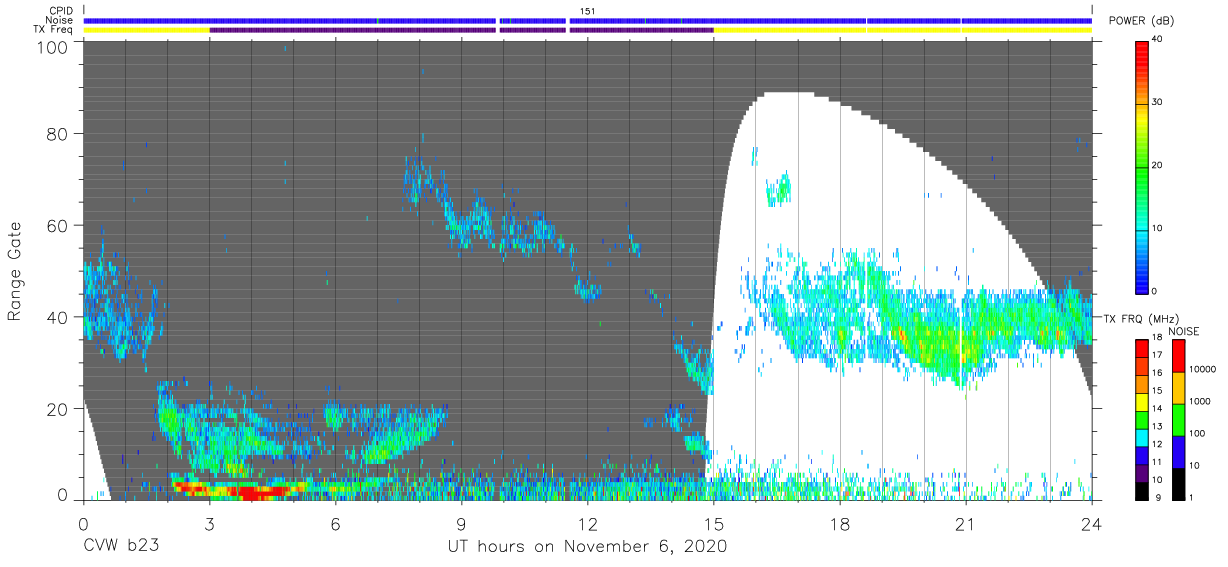Click the 100 tick on the noise legend
Screen dimensions: 1228x567
tap(1196, 433)
